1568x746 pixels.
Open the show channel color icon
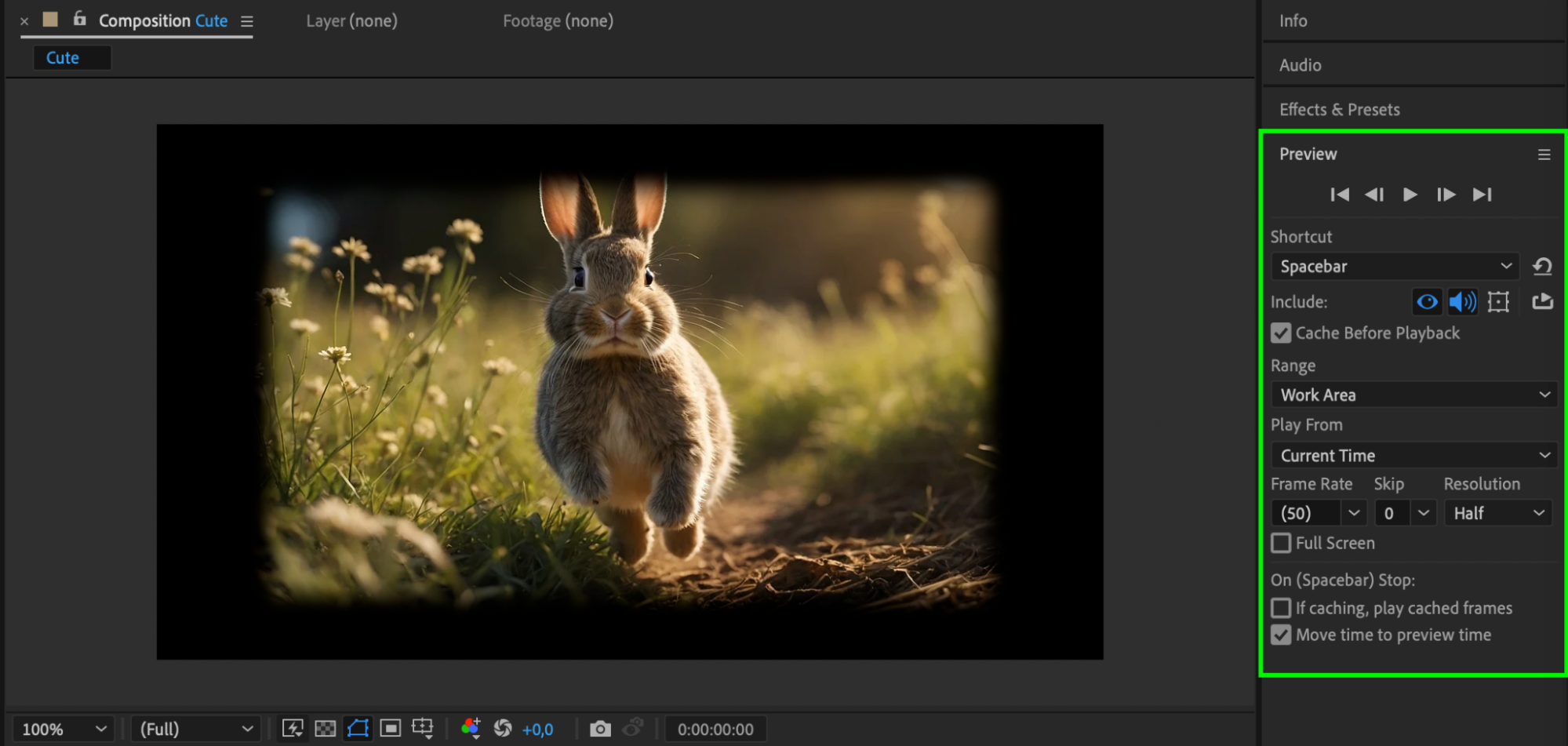[471, 729]
